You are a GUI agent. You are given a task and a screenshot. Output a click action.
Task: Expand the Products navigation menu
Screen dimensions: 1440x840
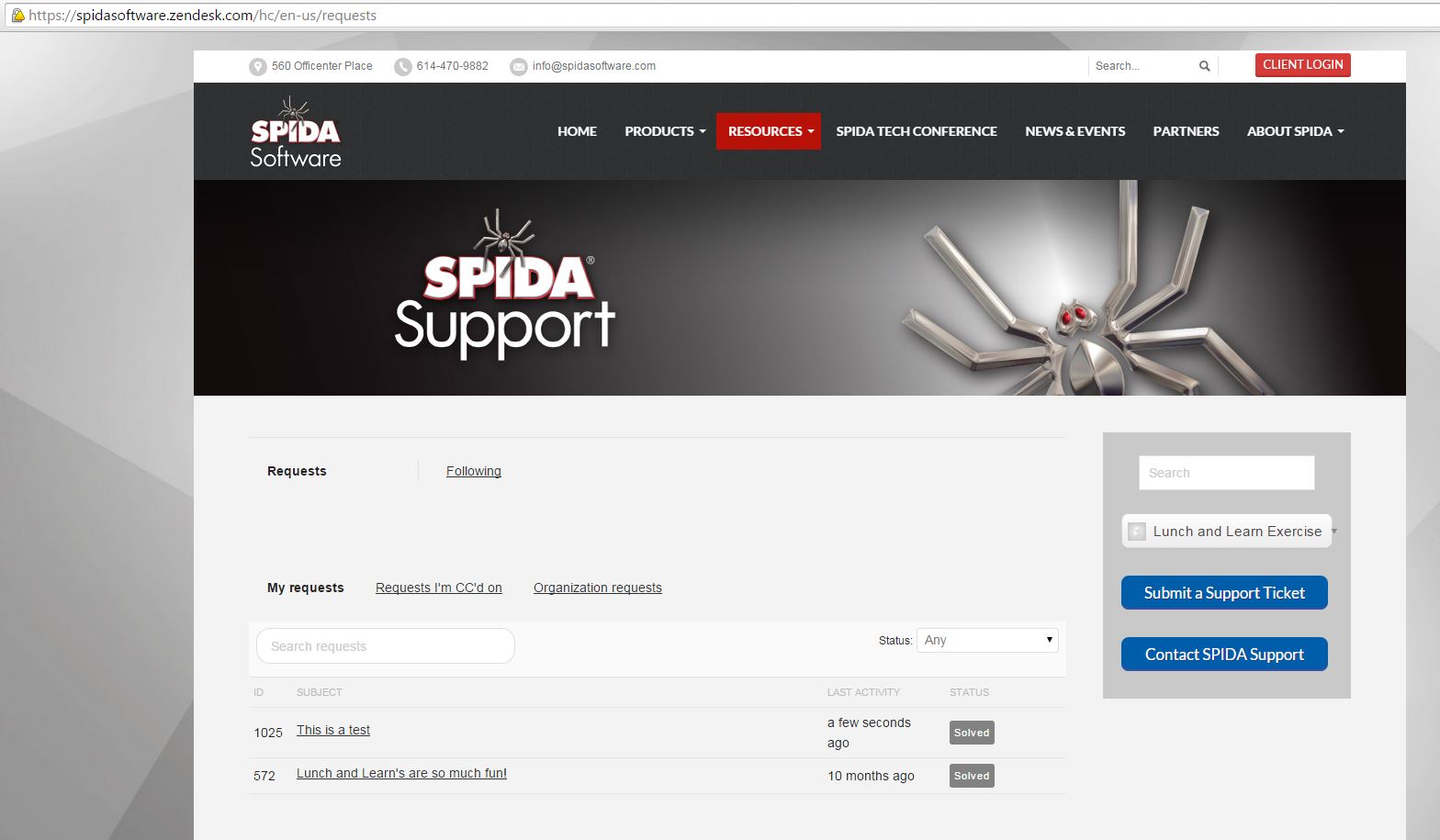665,131
